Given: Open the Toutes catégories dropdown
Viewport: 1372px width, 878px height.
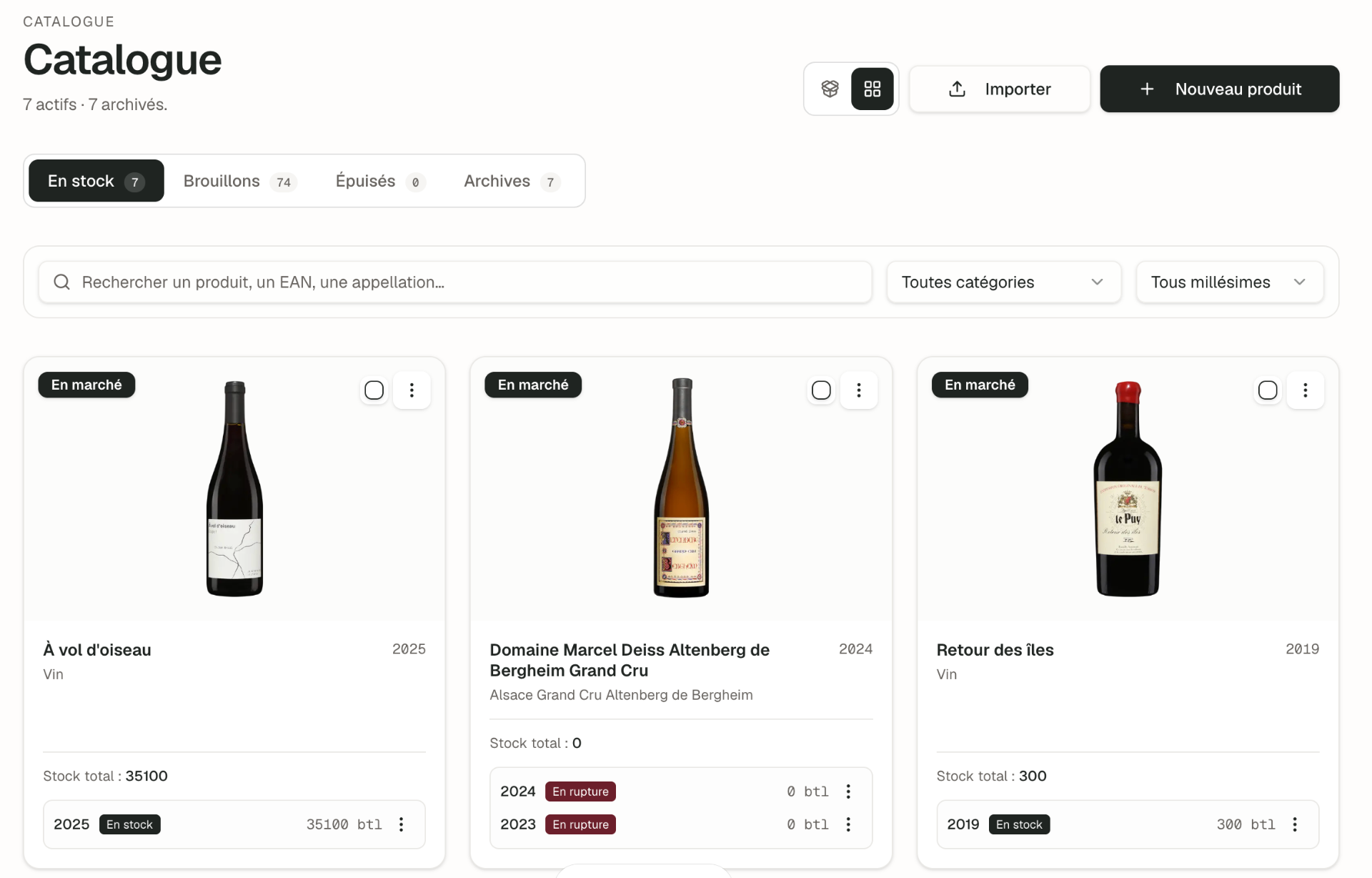Looking at the screenshot, I should pos(1003,282).
